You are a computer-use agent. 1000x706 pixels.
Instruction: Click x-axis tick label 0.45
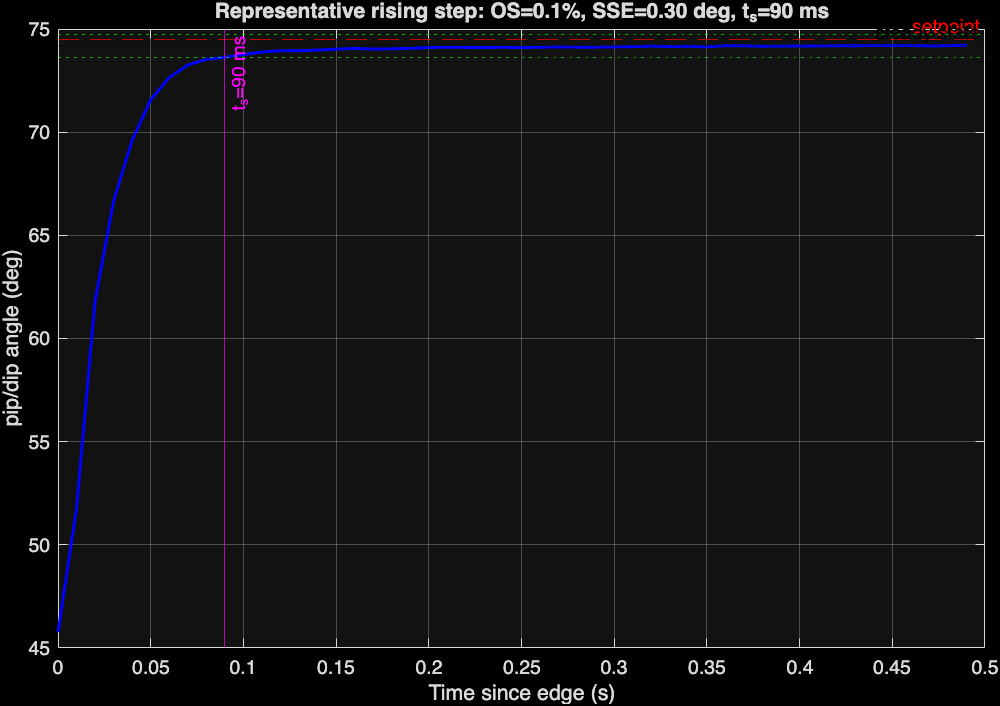tap(892, 668)
